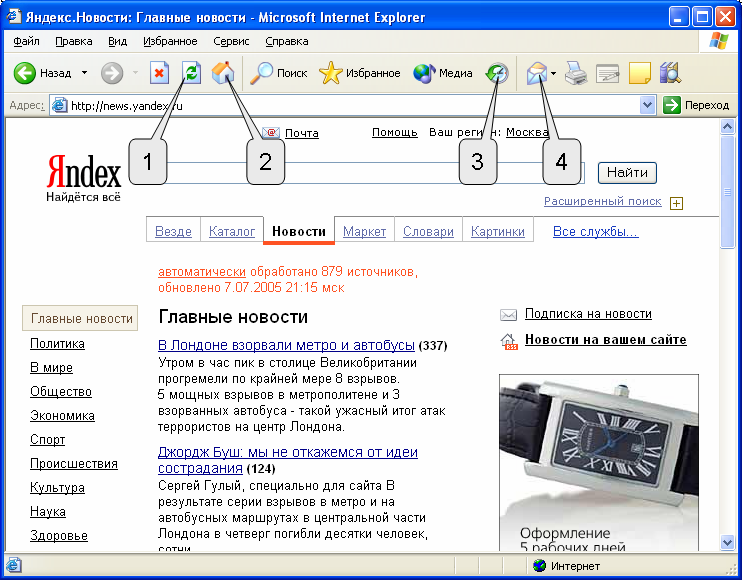Open the Справка menu
The image size is (742, 580).
(x=287, y=41)
